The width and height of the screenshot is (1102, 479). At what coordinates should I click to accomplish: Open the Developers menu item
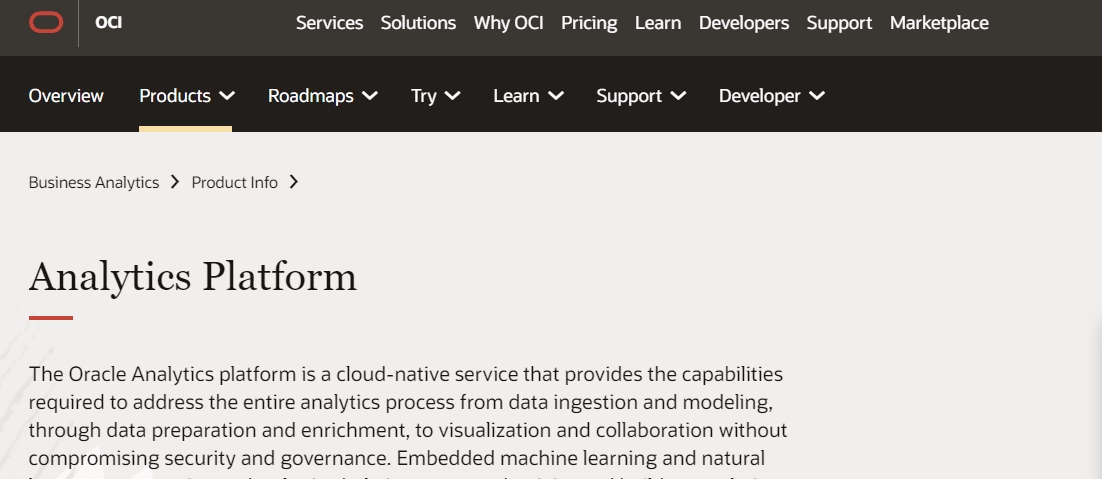click(x=744, y=23)
